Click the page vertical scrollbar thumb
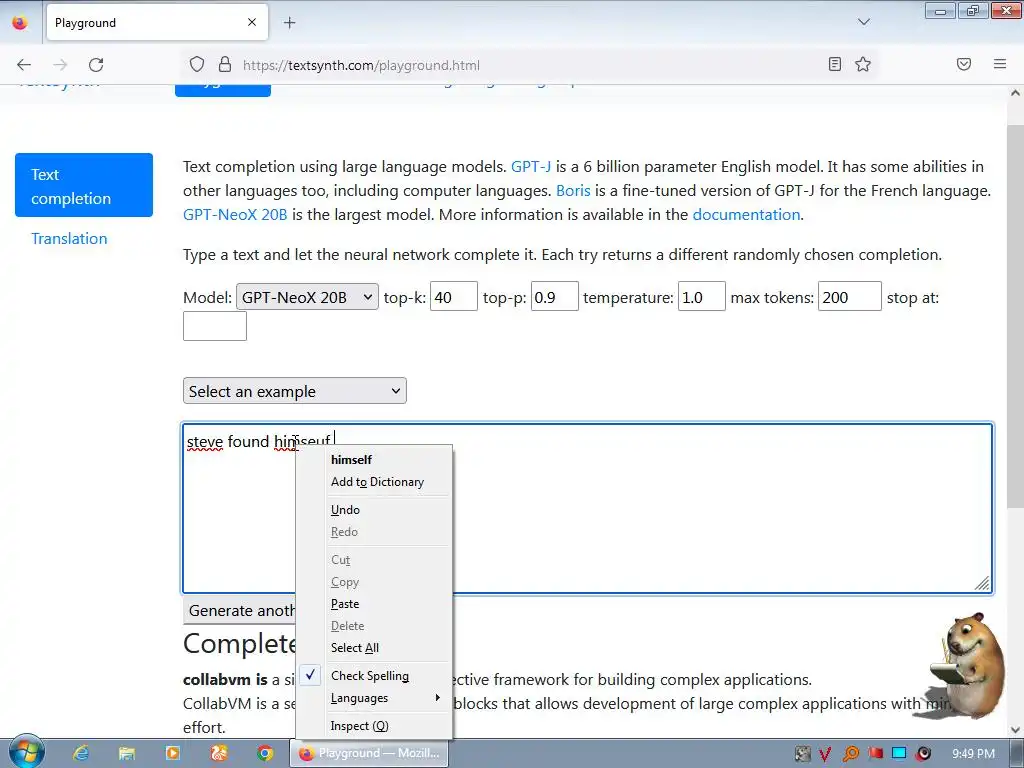 pos(1016,315)
